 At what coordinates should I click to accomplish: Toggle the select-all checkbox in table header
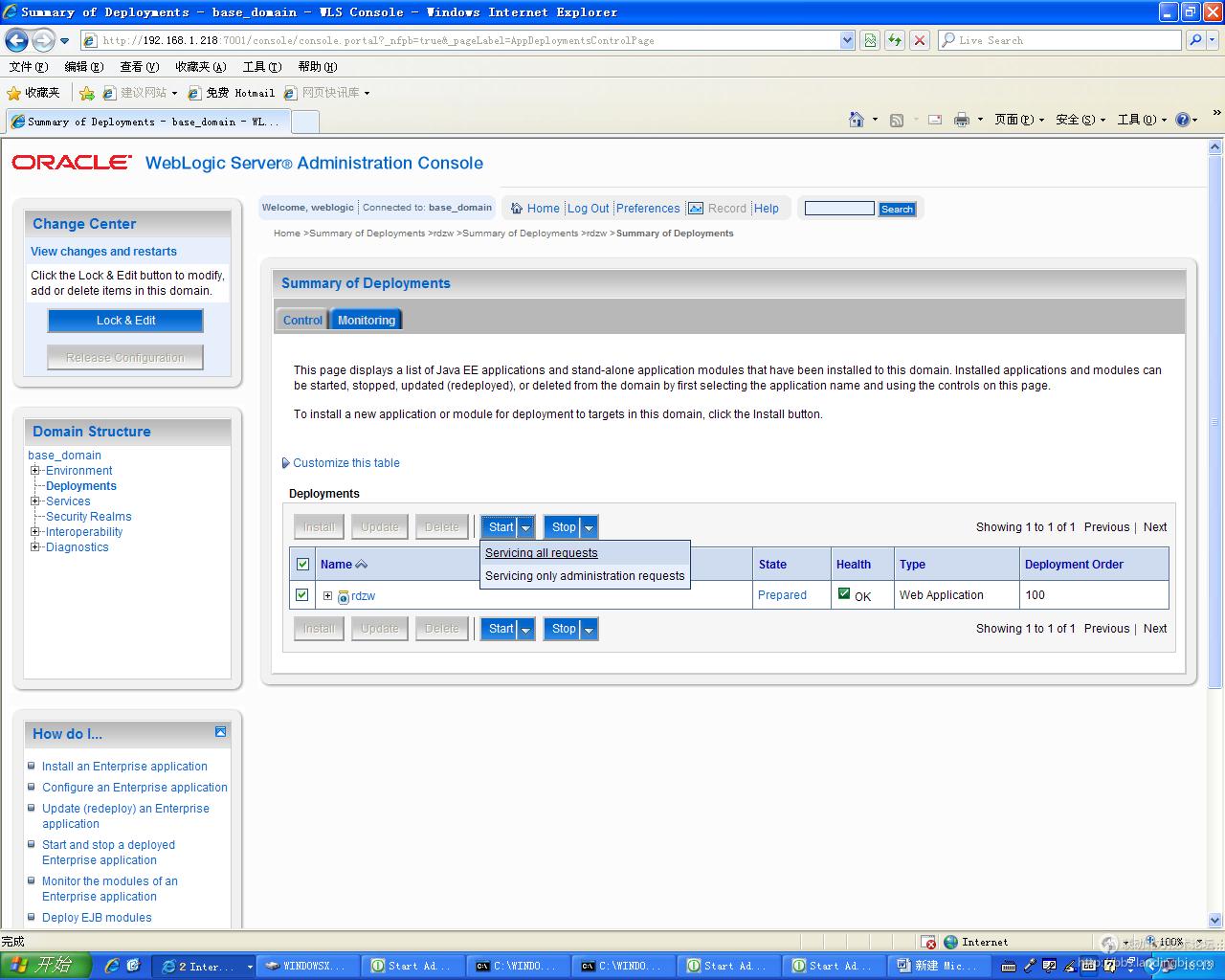(x=303, y=565)
